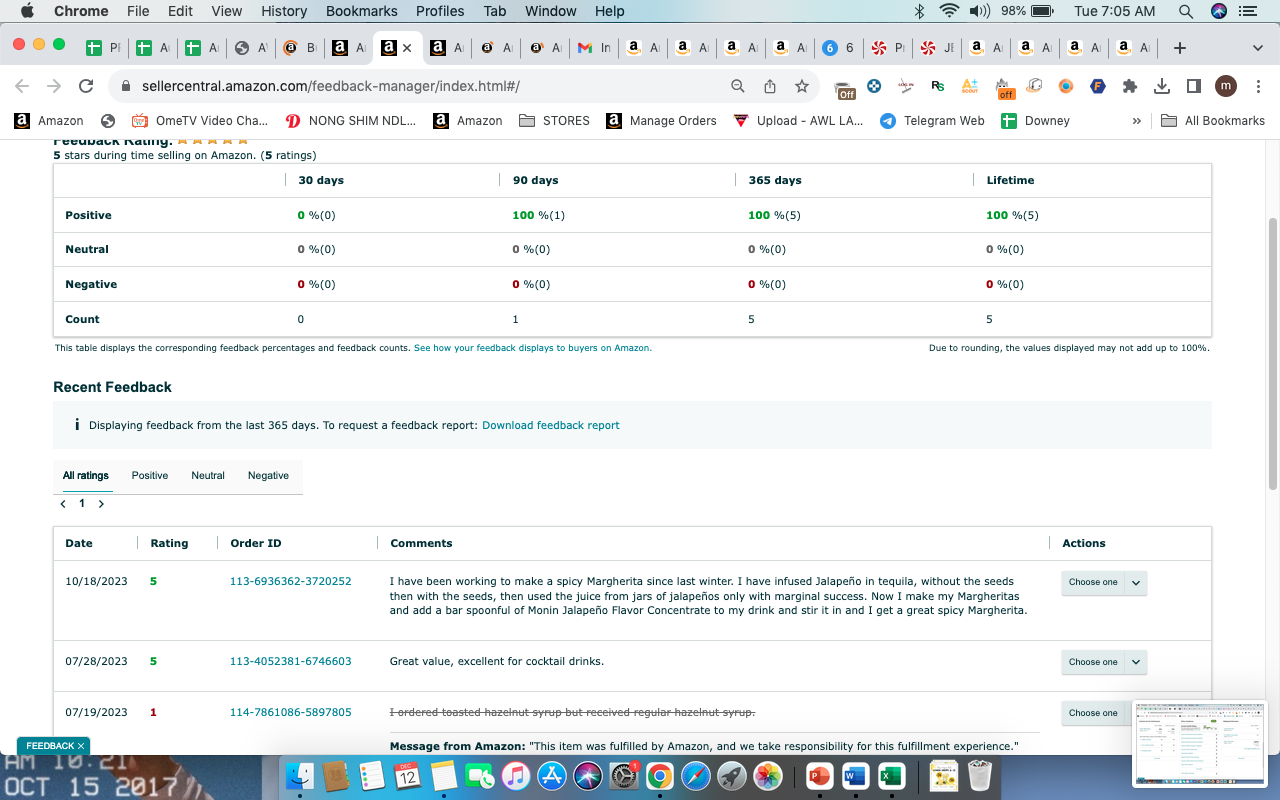Open Chrome Downloads arrow icon

coord(1162,86)
